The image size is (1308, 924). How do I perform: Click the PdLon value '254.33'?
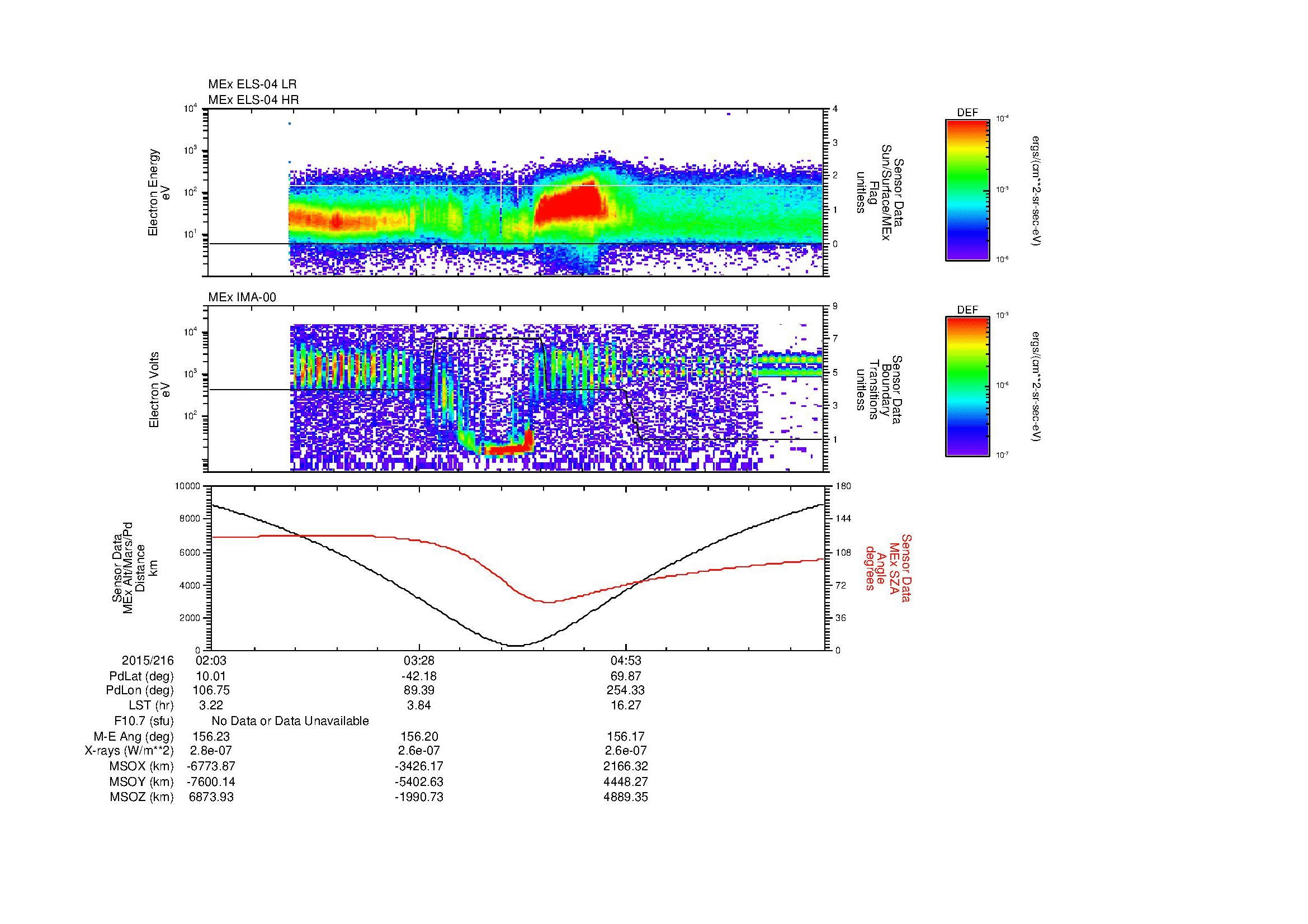coord(626,690)
